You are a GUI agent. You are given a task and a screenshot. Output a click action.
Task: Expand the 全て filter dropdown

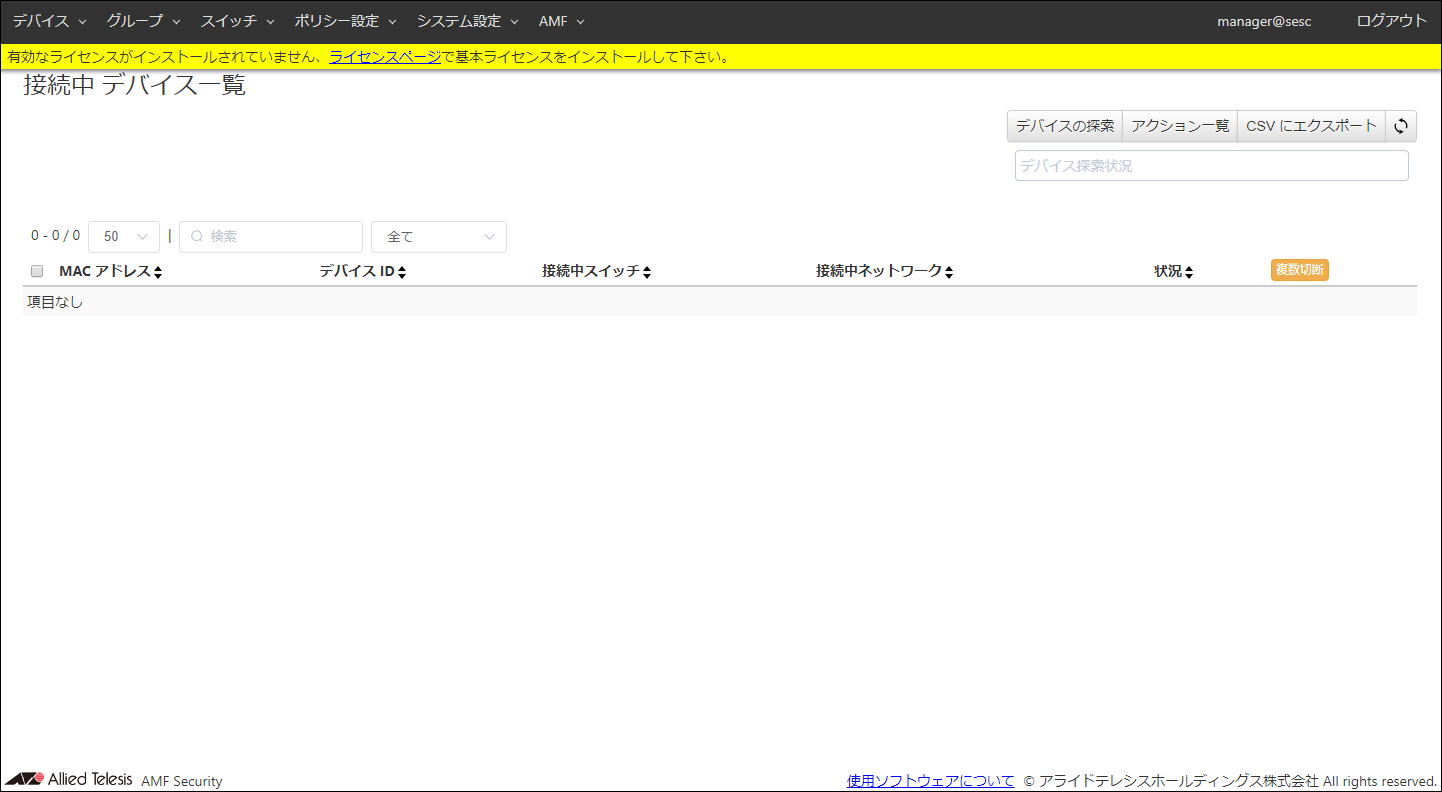tap(438, 237)
